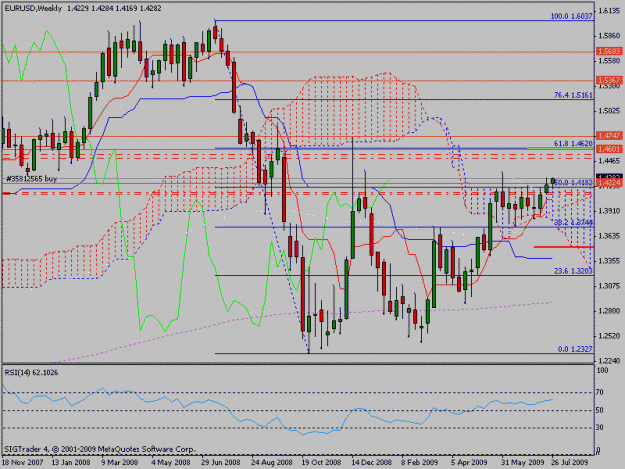Click the 1.6135 price scale value
Screen dimensions: 625x469
[x=609, y=11]
